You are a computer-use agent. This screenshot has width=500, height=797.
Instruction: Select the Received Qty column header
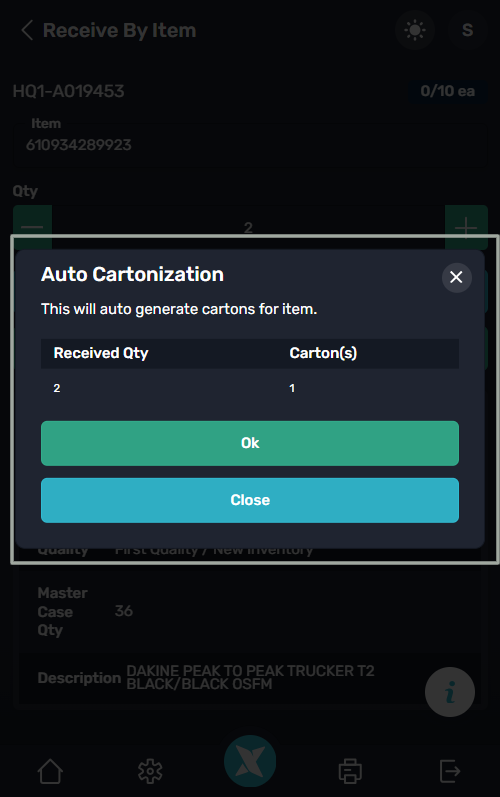101,353
